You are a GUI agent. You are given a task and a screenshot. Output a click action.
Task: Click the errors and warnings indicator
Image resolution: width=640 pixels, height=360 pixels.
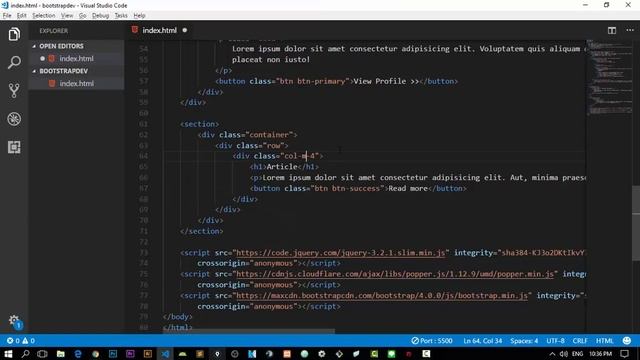pyautogui.click(x=20, y=341)
